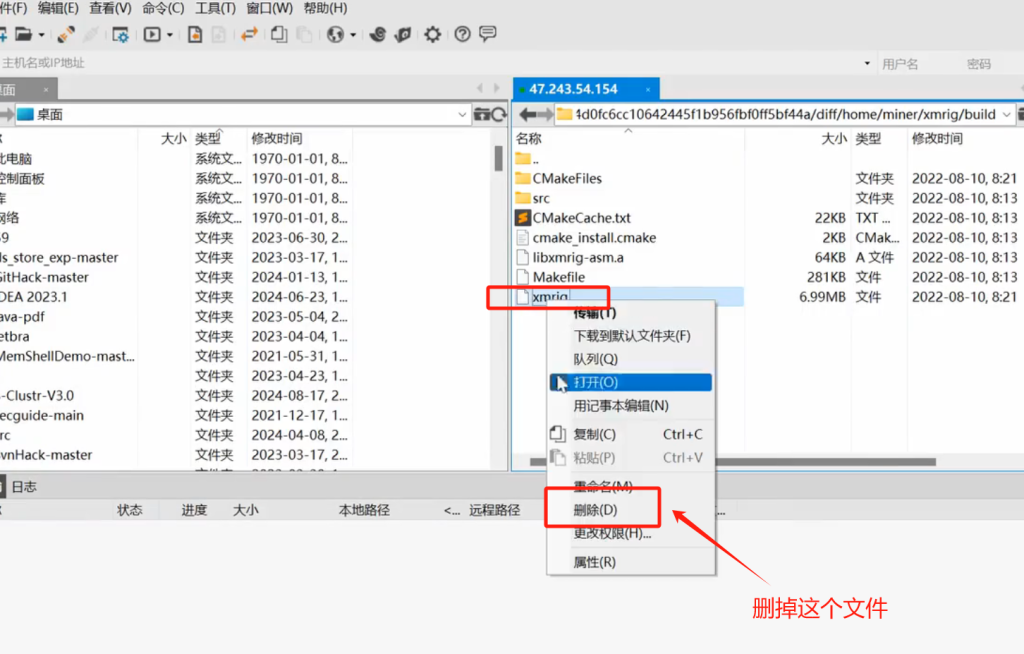Select the ecguide-main folder in local panel
The height and width of the screenshot is (654, 1024).
[42, 416]
